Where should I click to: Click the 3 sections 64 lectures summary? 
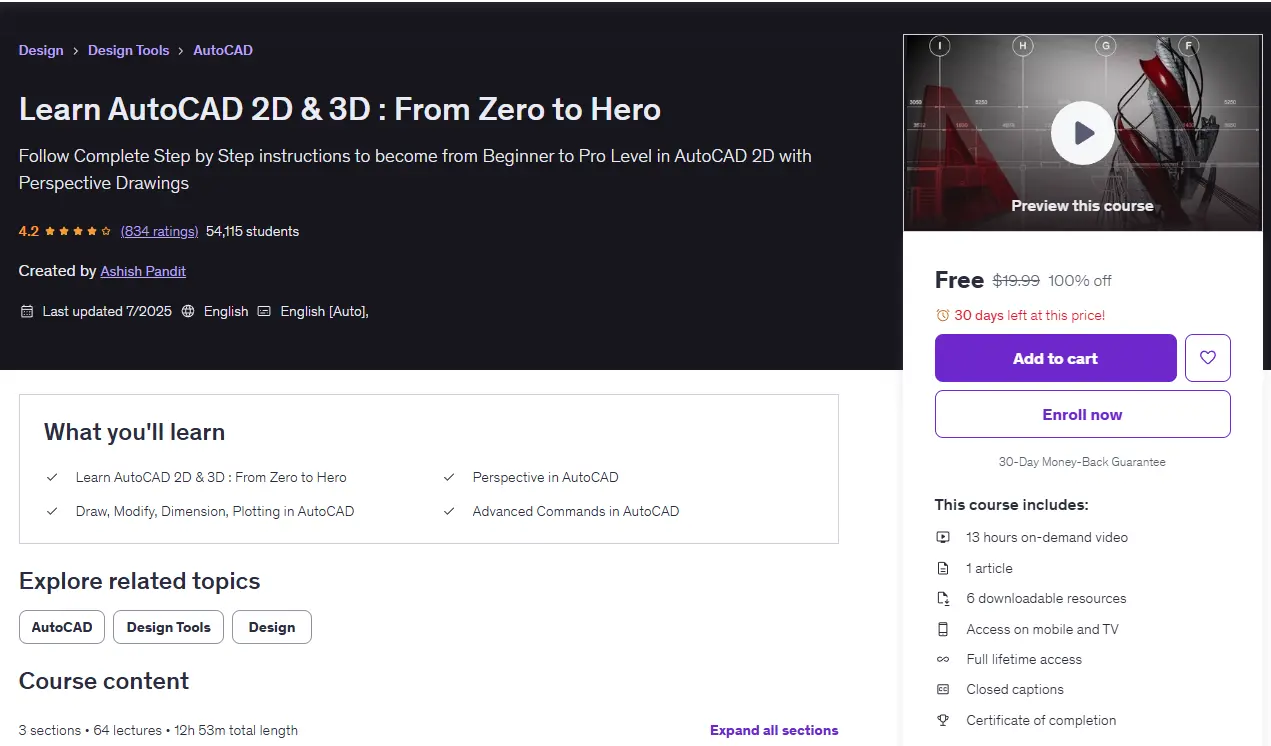tap(158, 730)
